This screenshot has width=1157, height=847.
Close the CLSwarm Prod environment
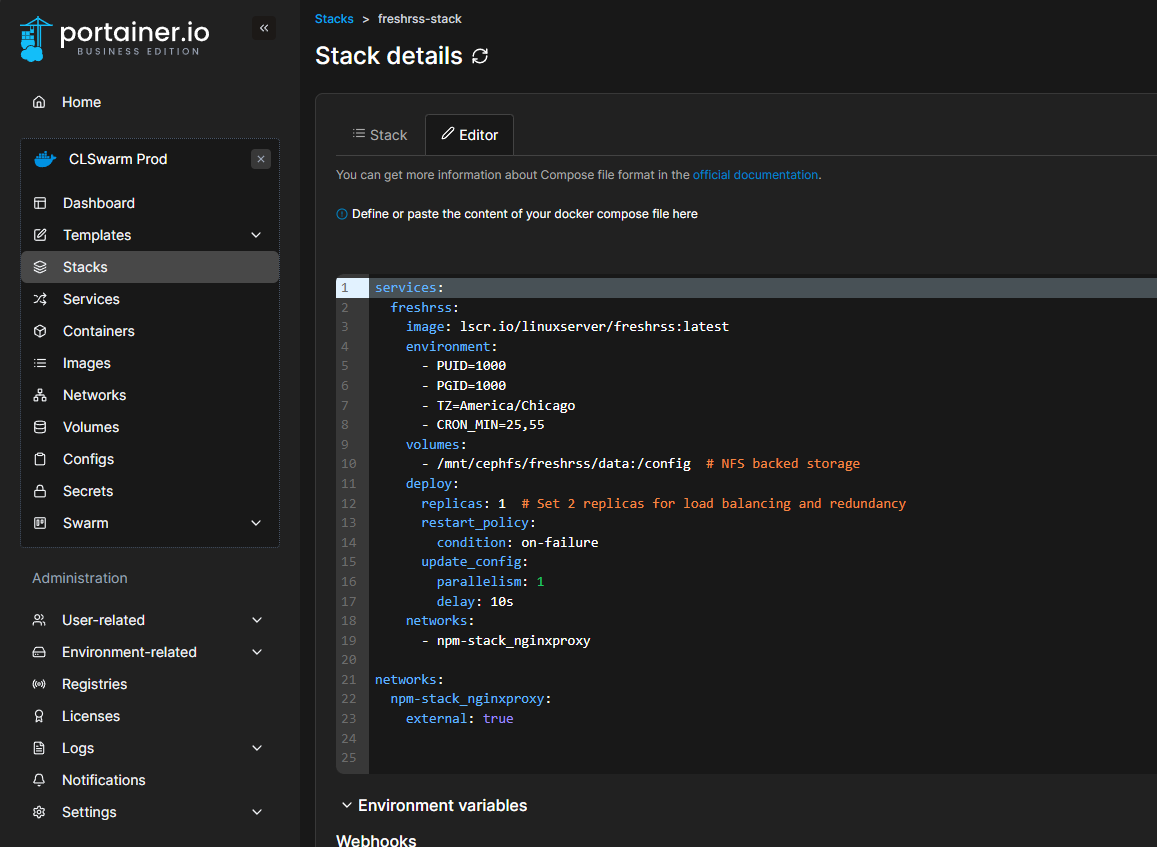click(x=261, y=159)
